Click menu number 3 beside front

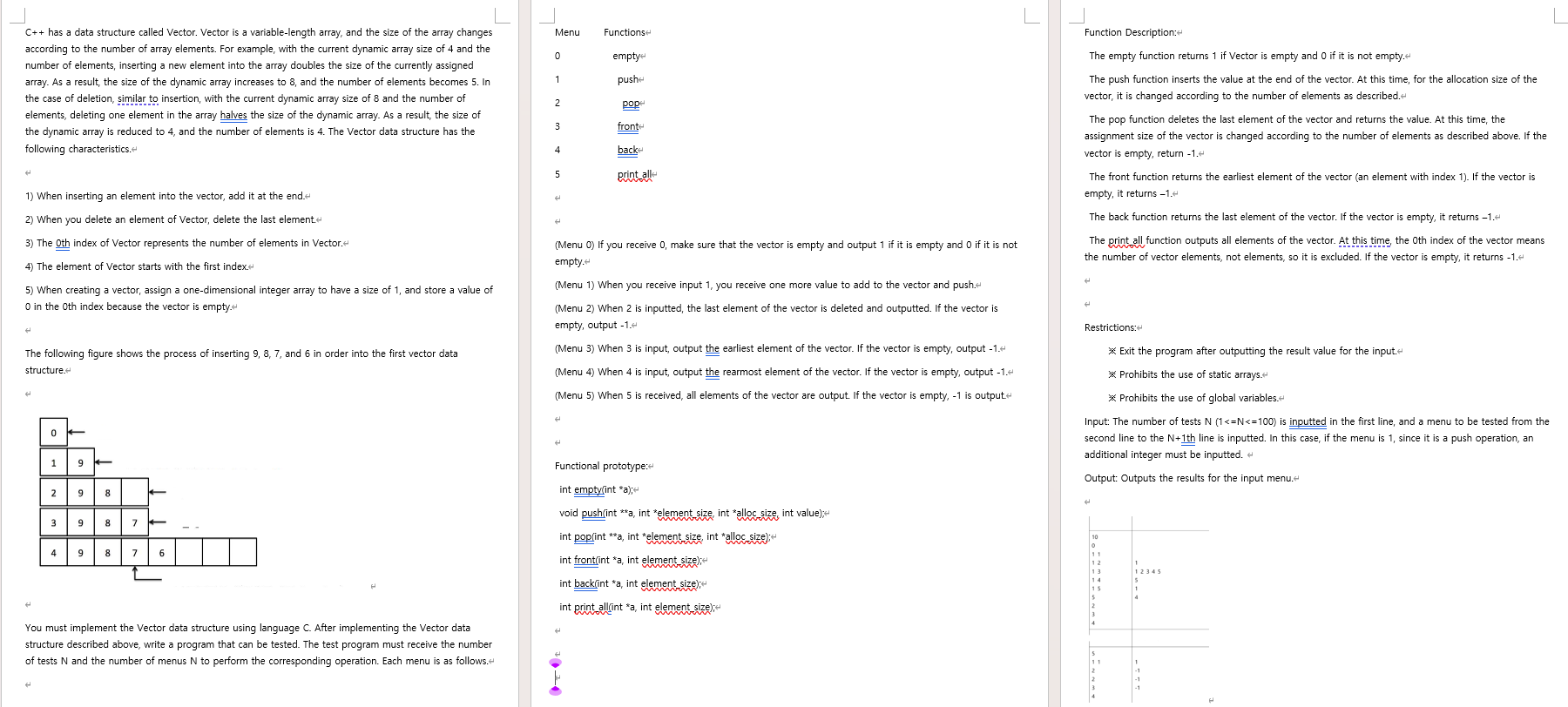pos(558,126)
